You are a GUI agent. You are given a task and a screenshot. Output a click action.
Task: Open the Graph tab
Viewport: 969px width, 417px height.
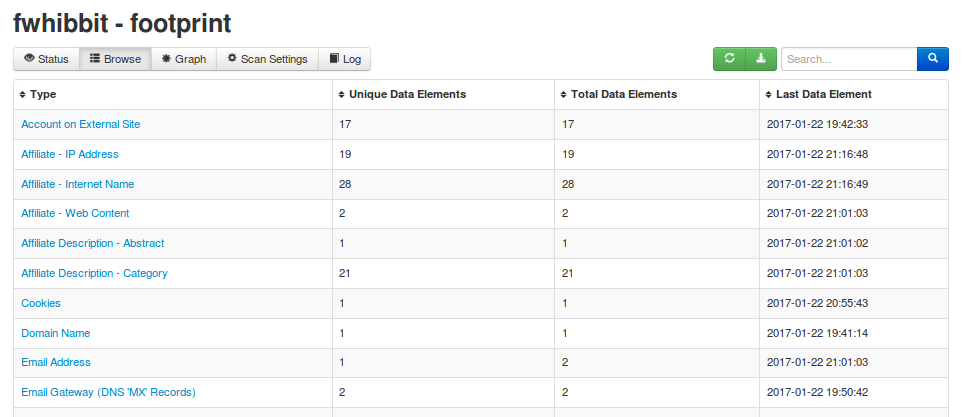pyautogui.click(x=184, y=59)
